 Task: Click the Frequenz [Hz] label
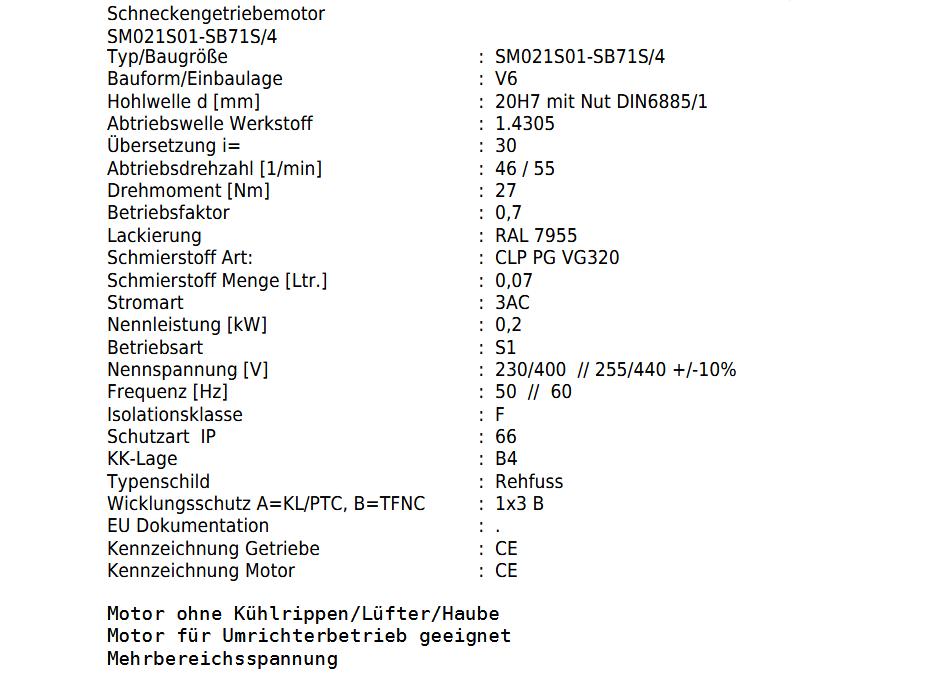pos(167,392)
